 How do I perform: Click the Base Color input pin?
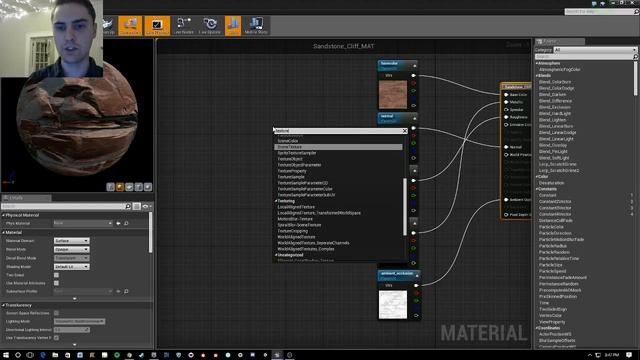click(506, 95)
